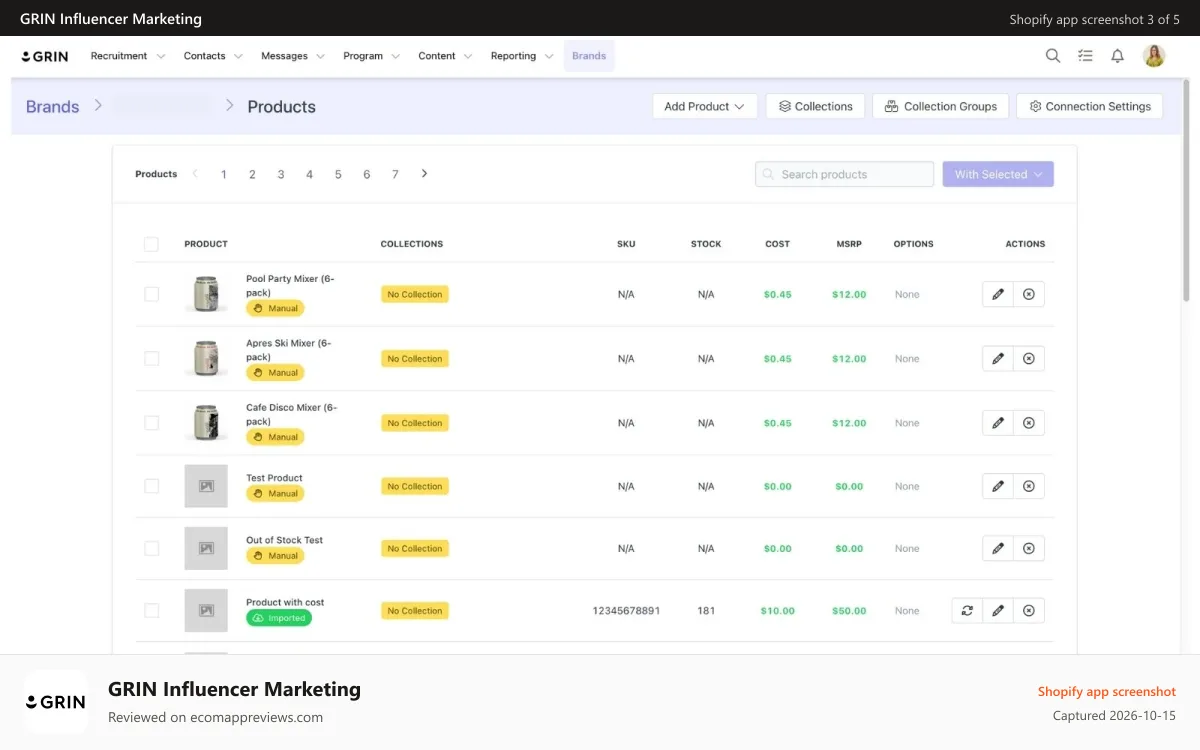
Task: Select the Brands navigation tab
Action: 589,56
